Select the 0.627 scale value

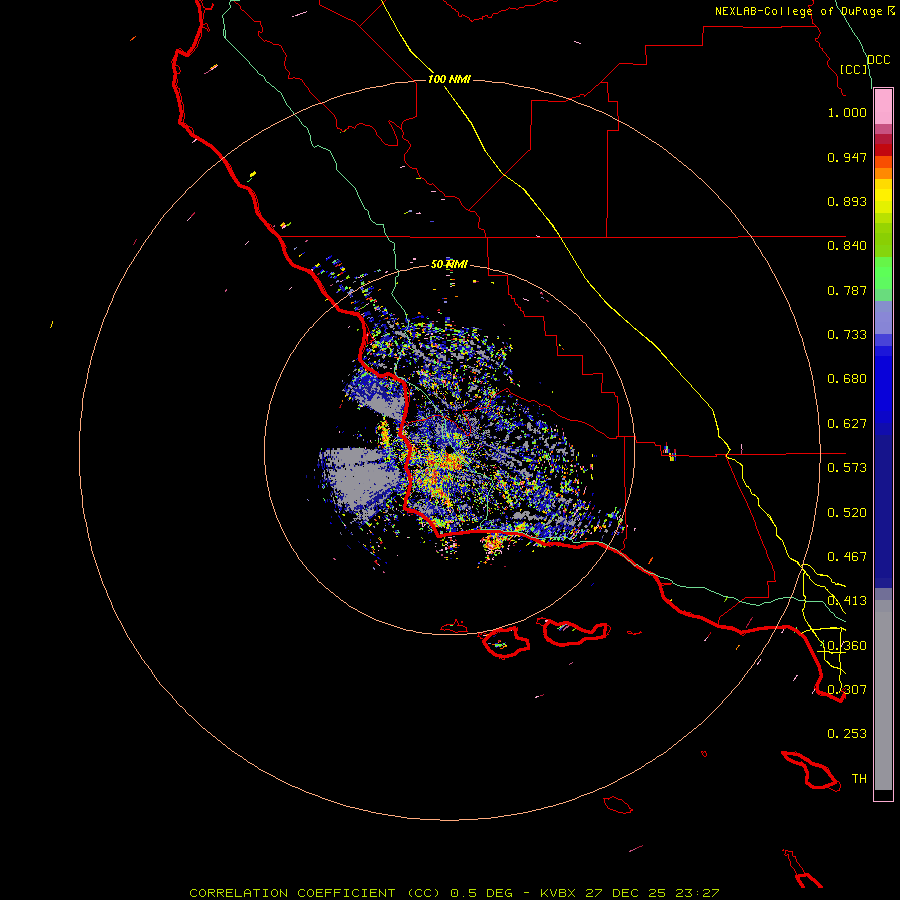(x=847, y=424)
